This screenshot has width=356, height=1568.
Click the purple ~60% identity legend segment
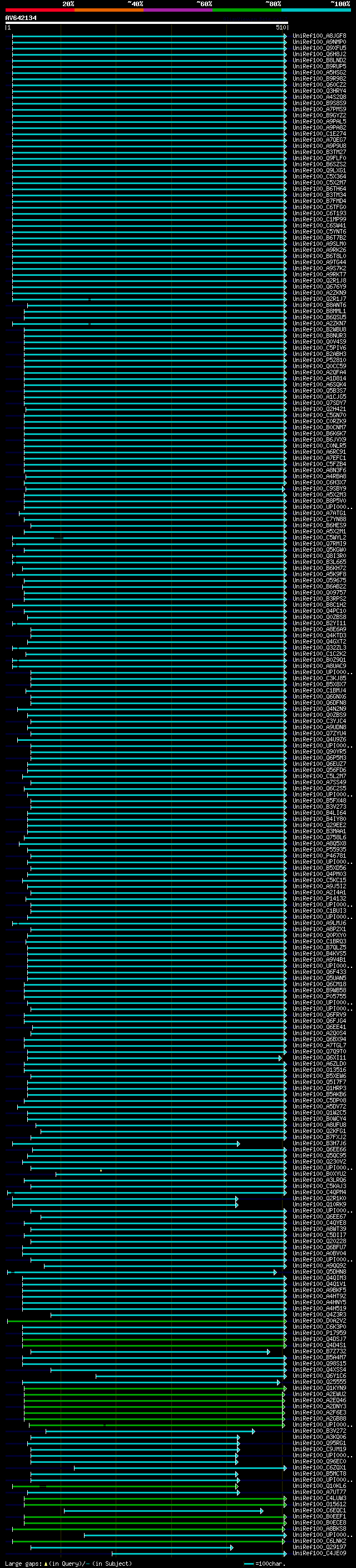click(179, 10)
